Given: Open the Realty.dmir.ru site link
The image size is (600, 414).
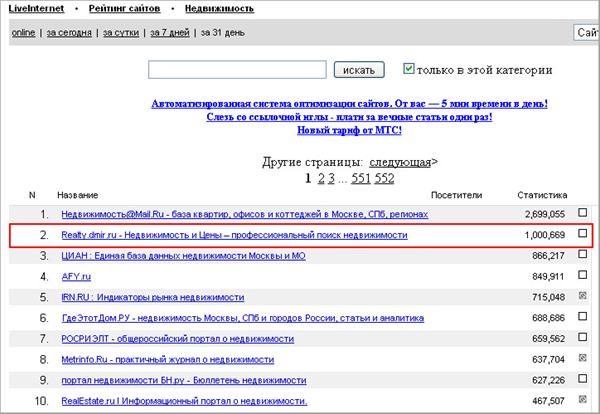Looking at the screenshot, I should pyautogui.click(x=234, y=235).
